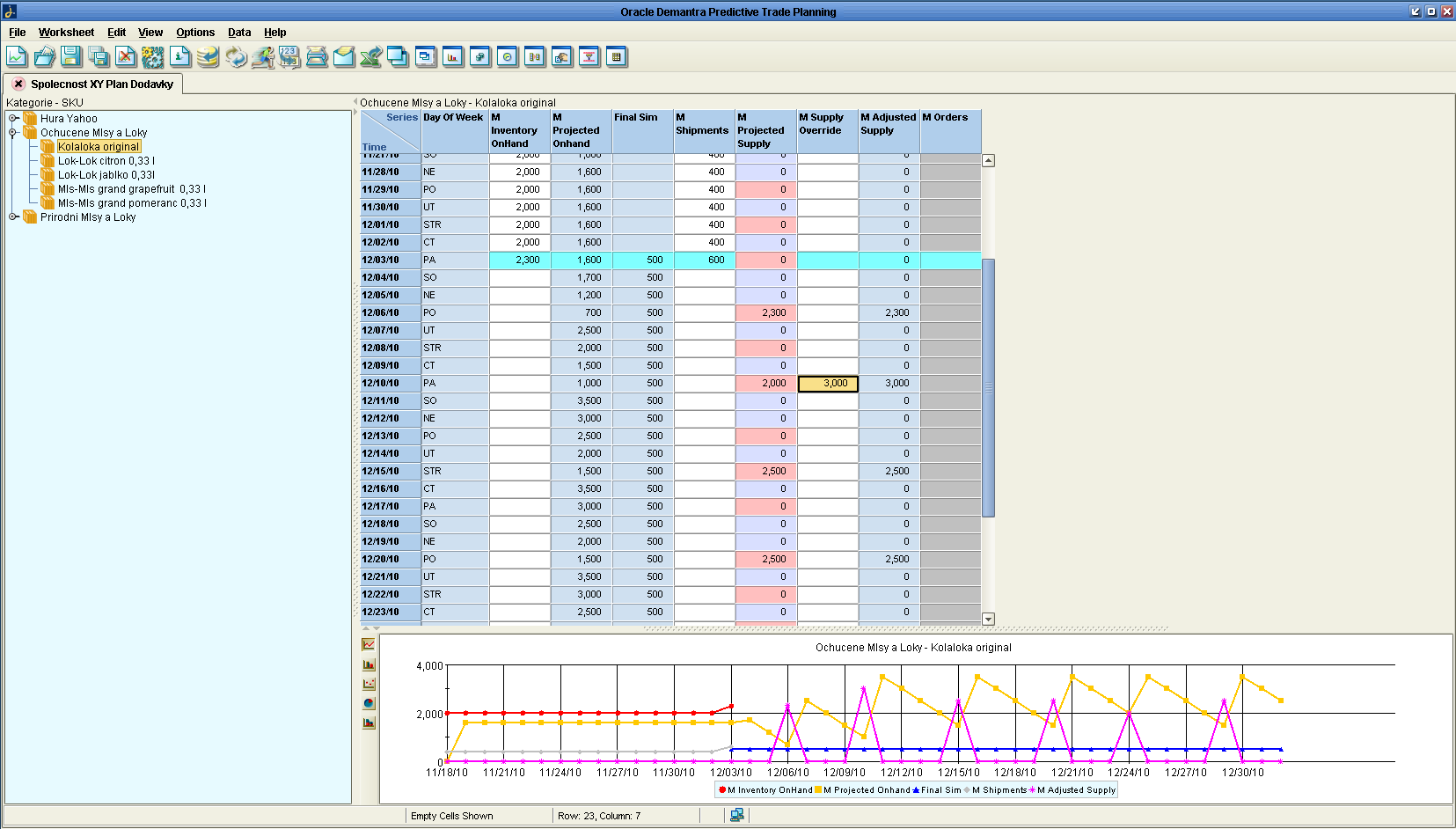Viewport: 1456px width, 829px height.
Task: Select Kolaloka original in the tree
Action: (99, 147)
